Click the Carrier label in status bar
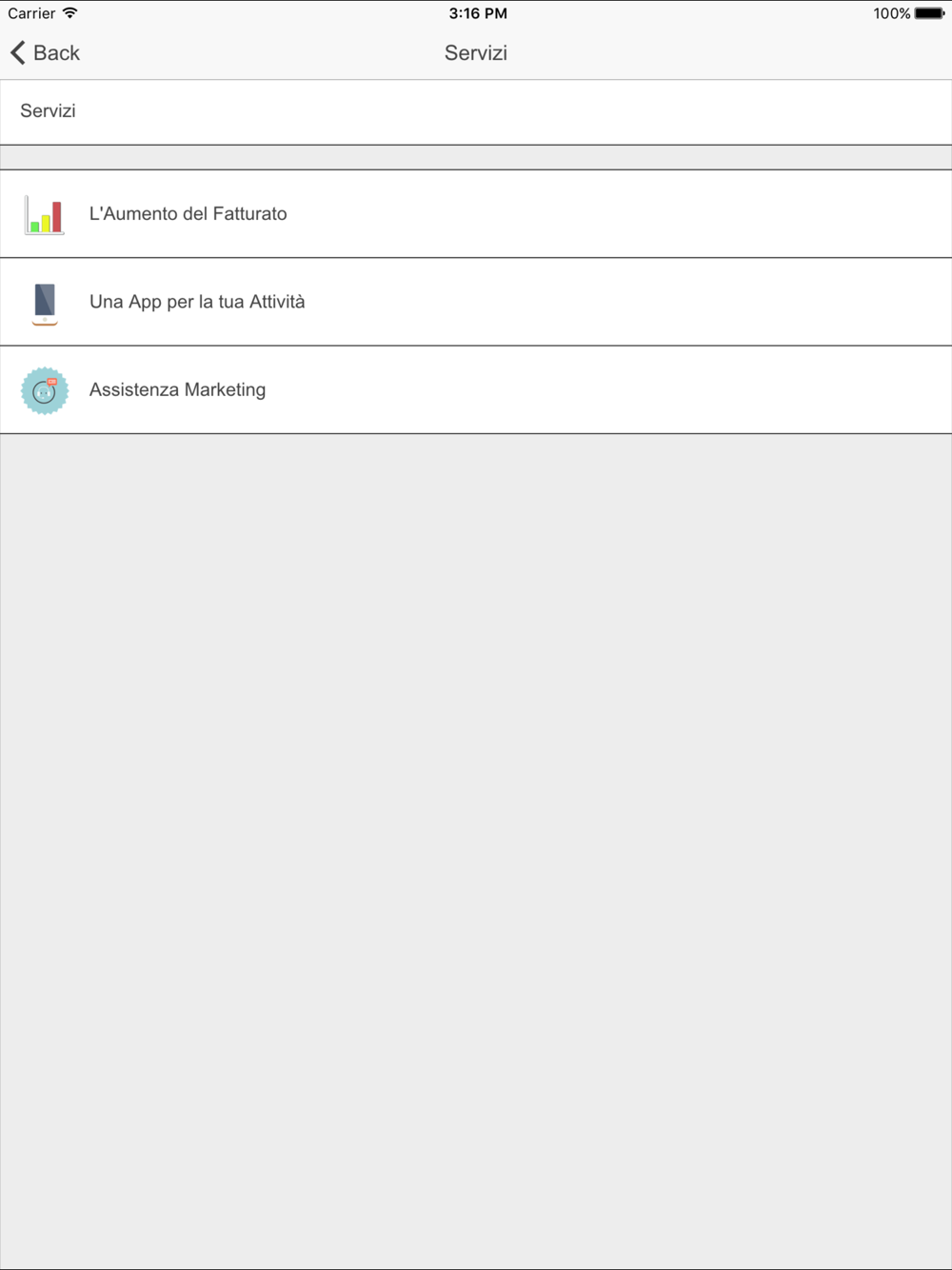This screenshot has height=1270, width=952. click(31, 13)
